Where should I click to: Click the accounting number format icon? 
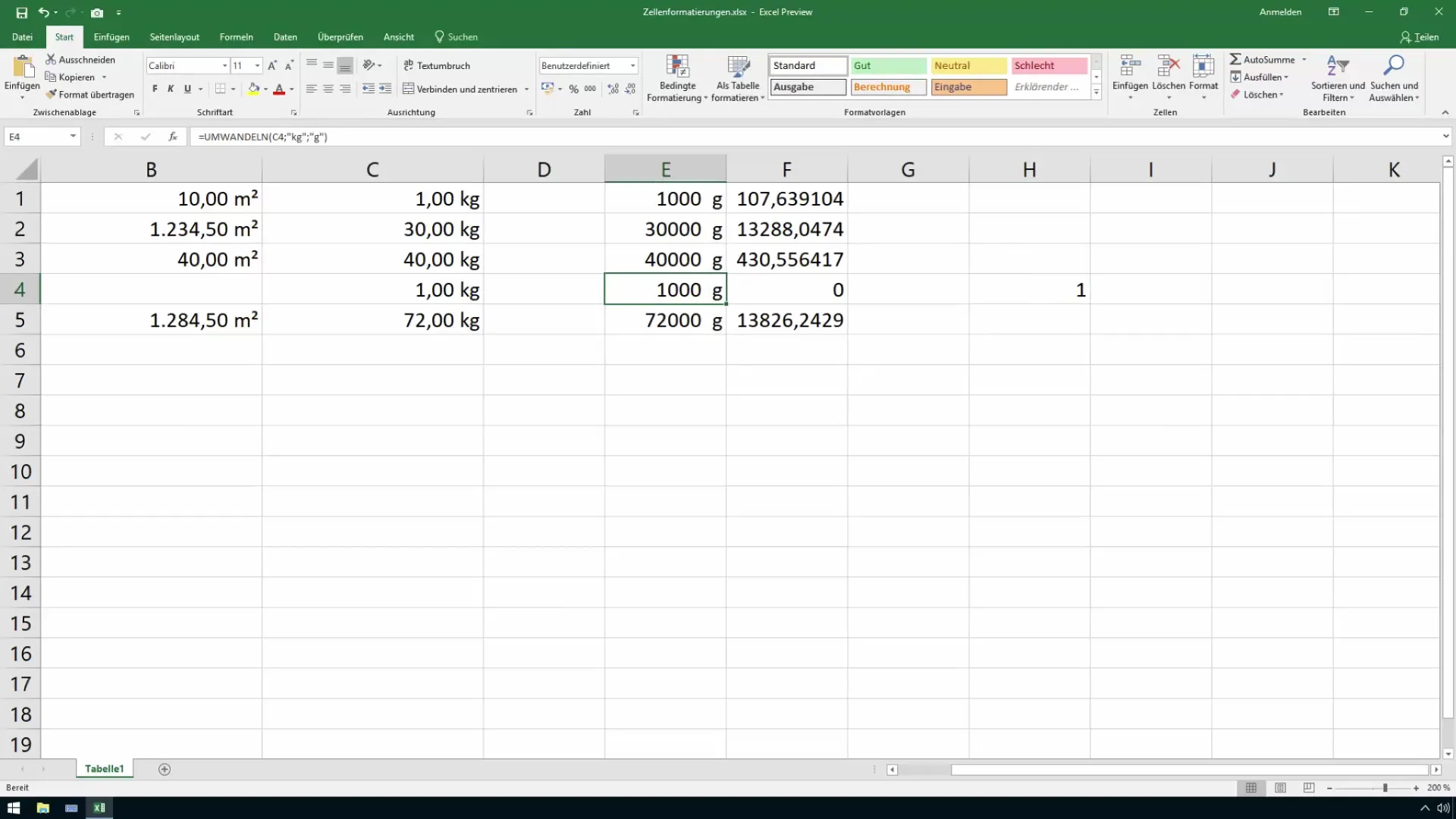pos(548,89)
